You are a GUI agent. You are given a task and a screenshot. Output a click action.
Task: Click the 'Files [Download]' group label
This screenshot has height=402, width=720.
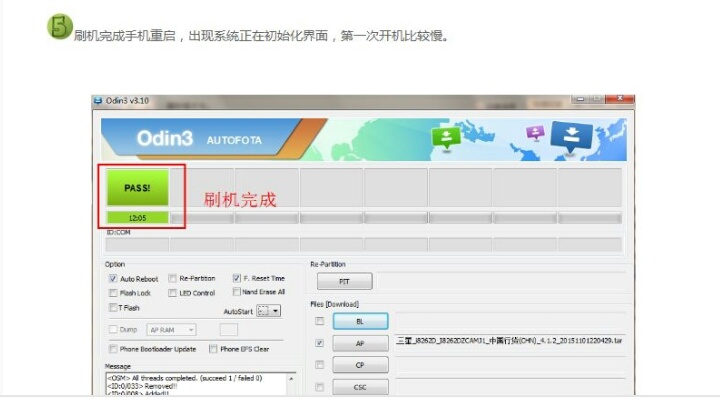335,304
